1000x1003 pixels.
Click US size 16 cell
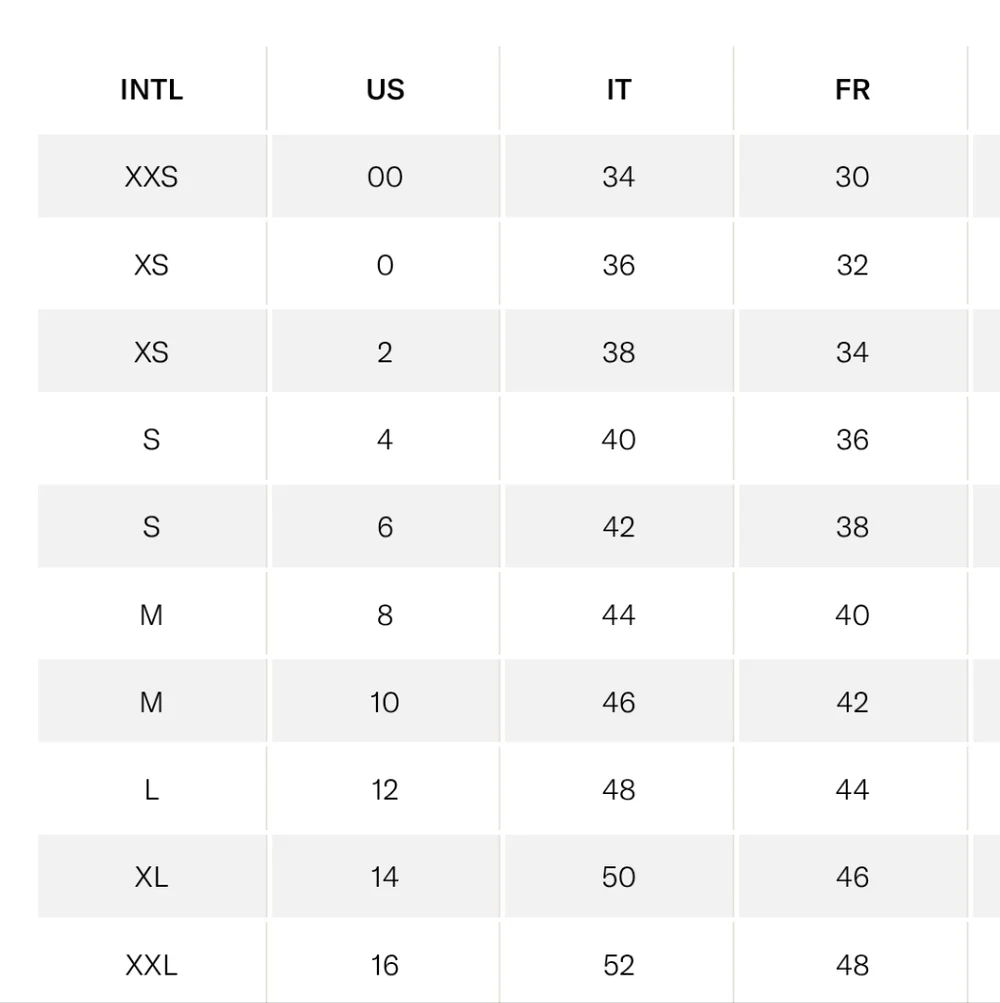coord(385,965)
